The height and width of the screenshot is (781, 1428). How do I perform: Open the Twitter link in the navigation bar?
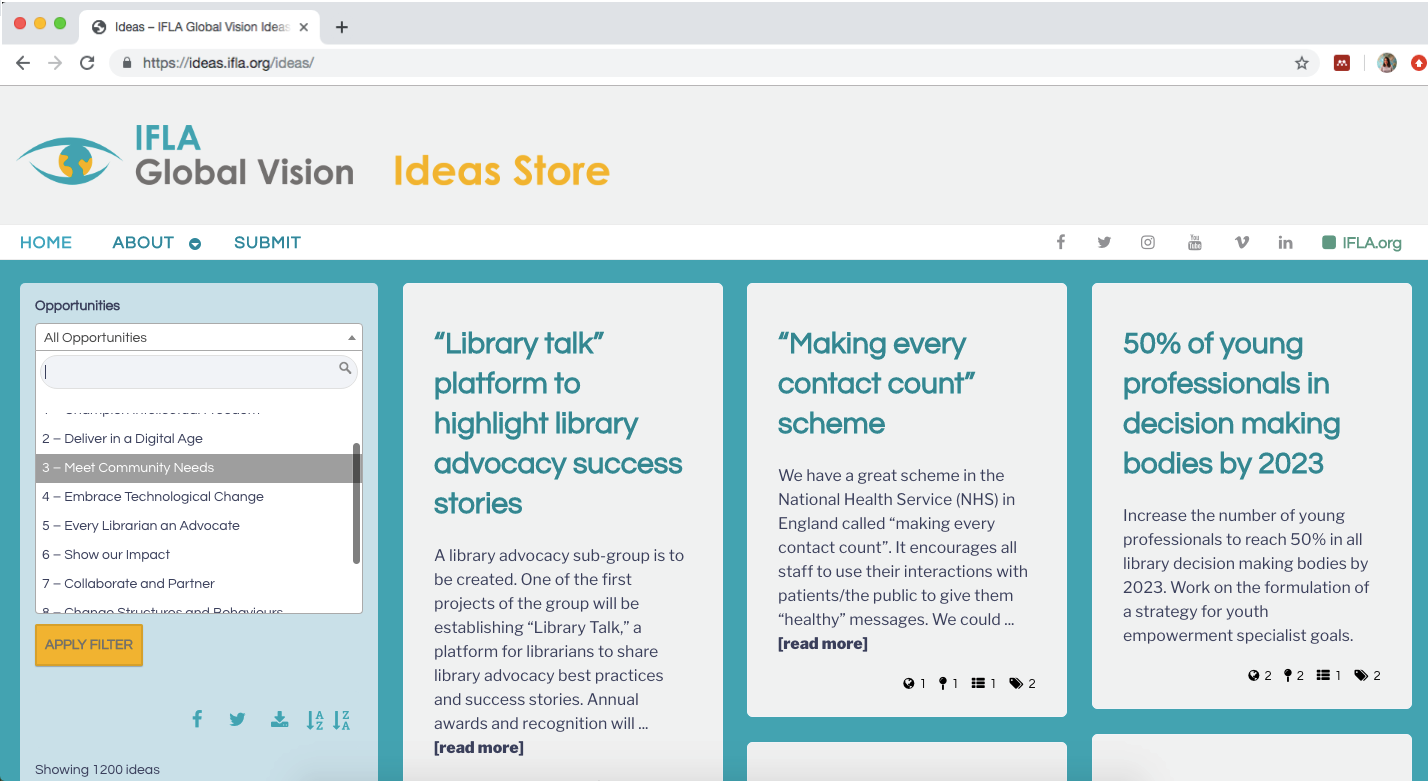point(1104,242)
